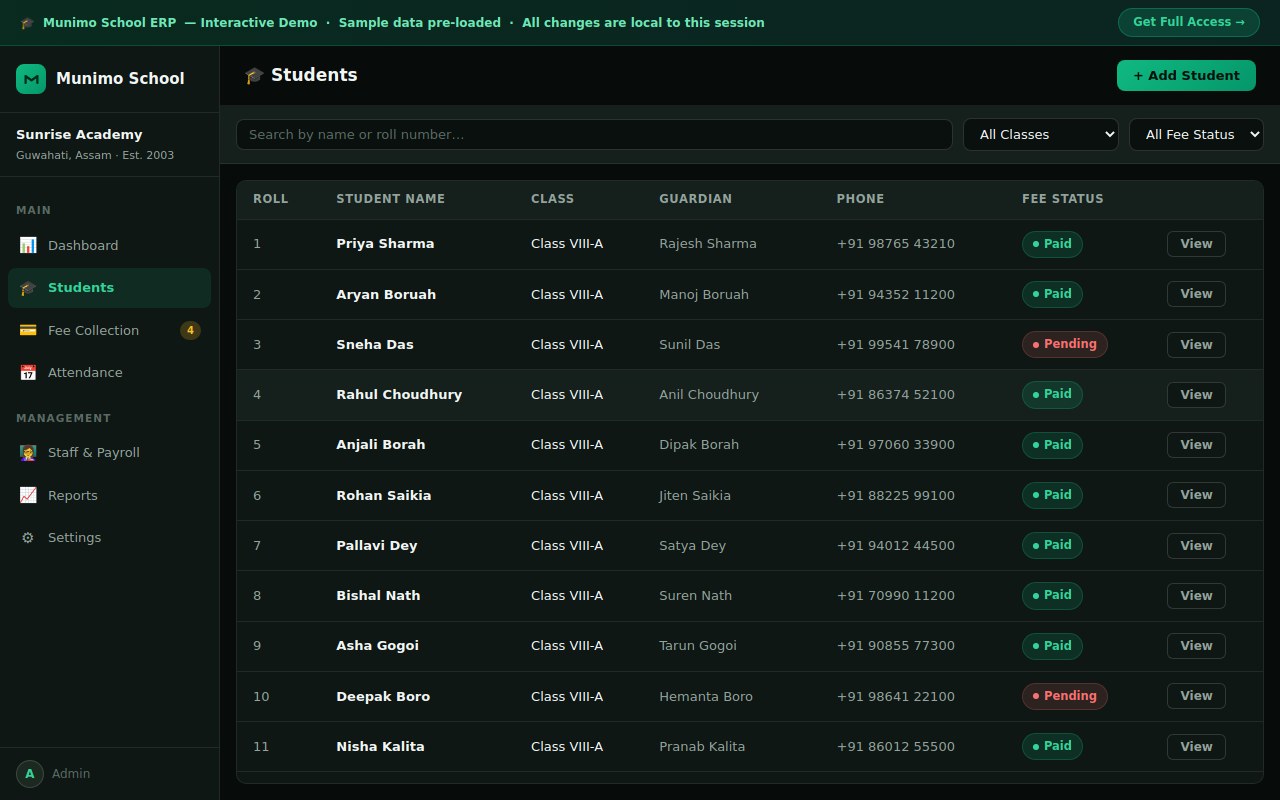The width and height of the screenshot is (1280, 800).
Task: Click the Add Student button
Action: point(1186,75)
